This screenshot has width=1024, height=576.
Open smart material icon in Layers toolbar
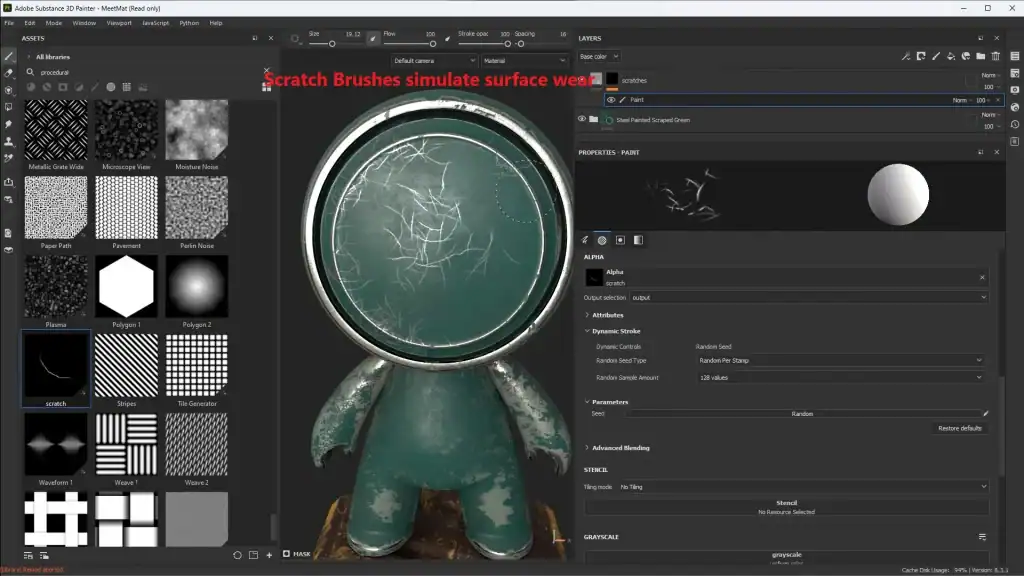pyautogui.click(x=966, y=56)
